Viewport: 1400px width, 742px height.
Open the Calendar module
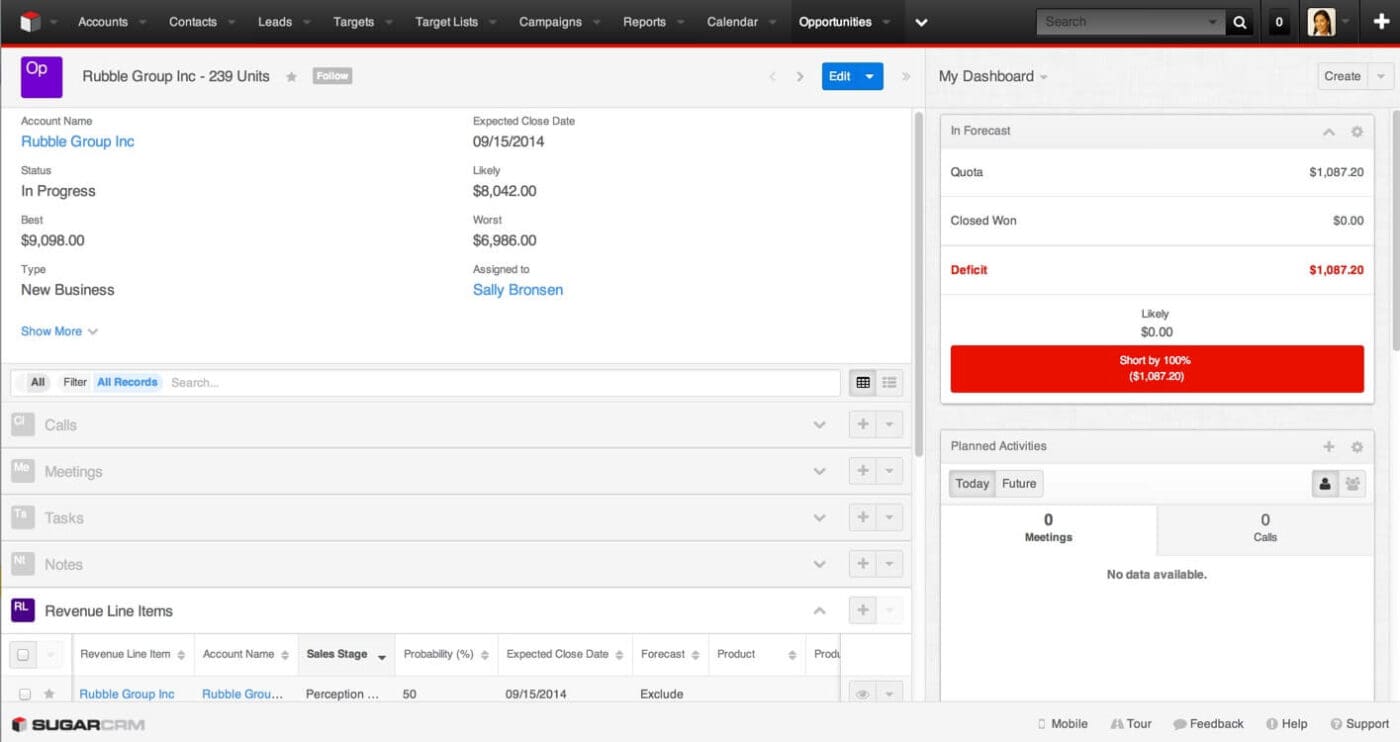coord(732,22)
